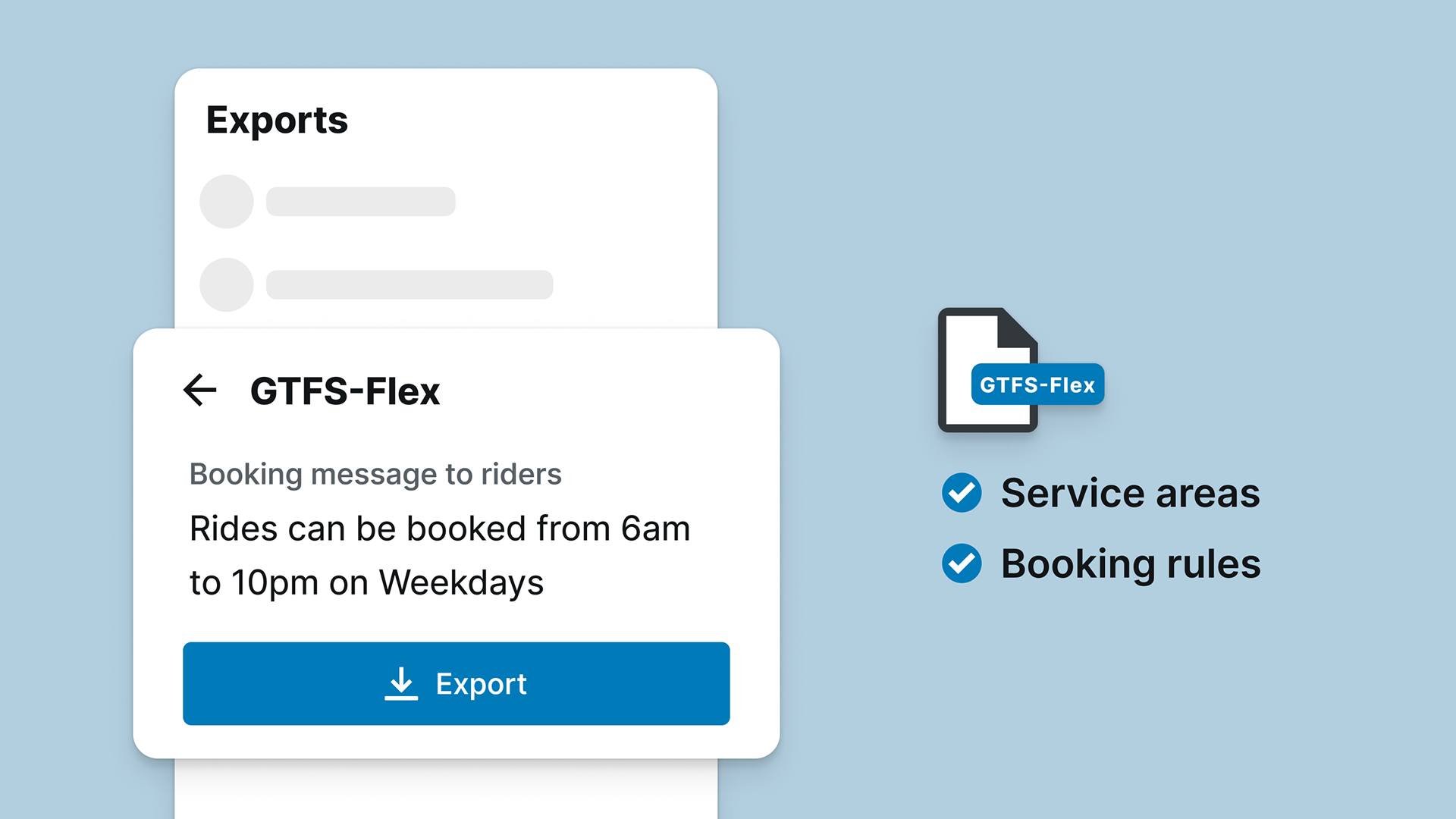Image resolution: width=1456 pixels, height=819 pixels.
Task: Click the first gray circle placeholder under Exports
Action: click(x=227, y=202)
